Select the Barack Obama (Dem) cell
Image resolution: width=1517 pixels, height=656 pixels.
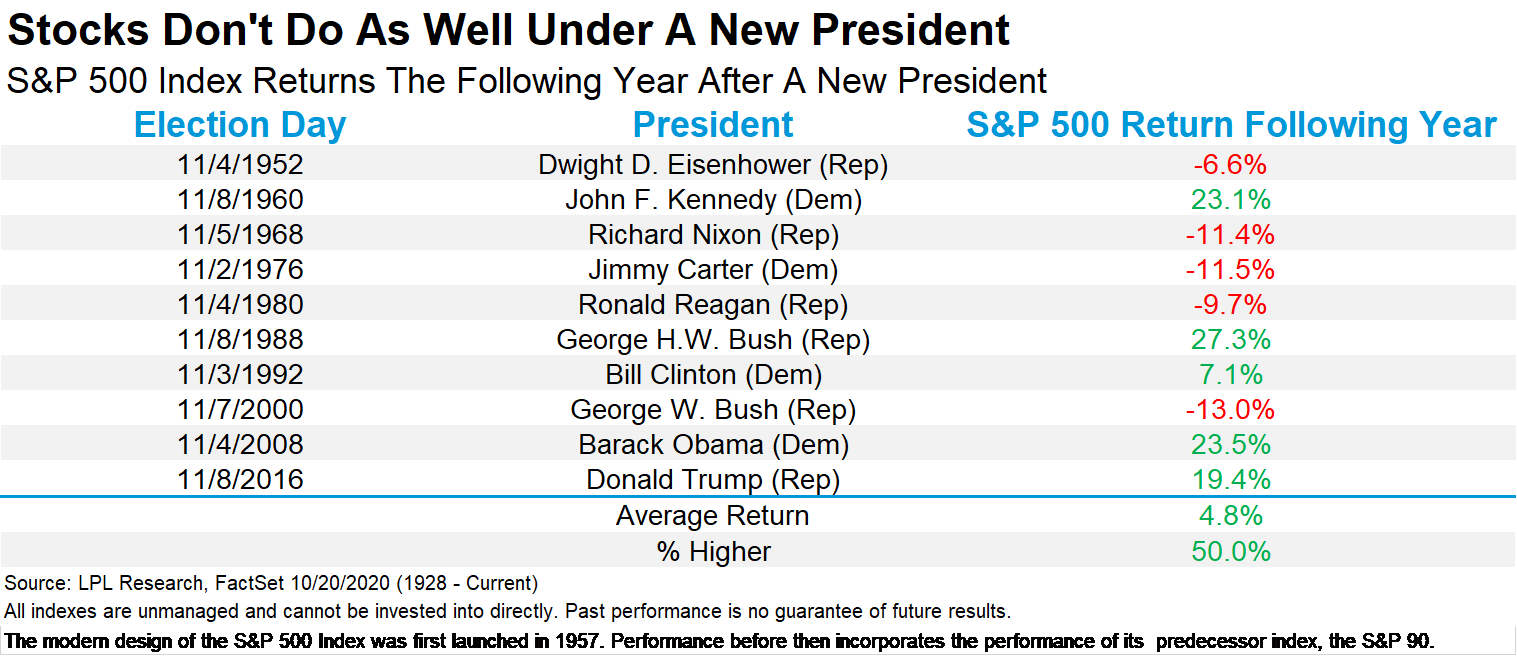[713, 445]
